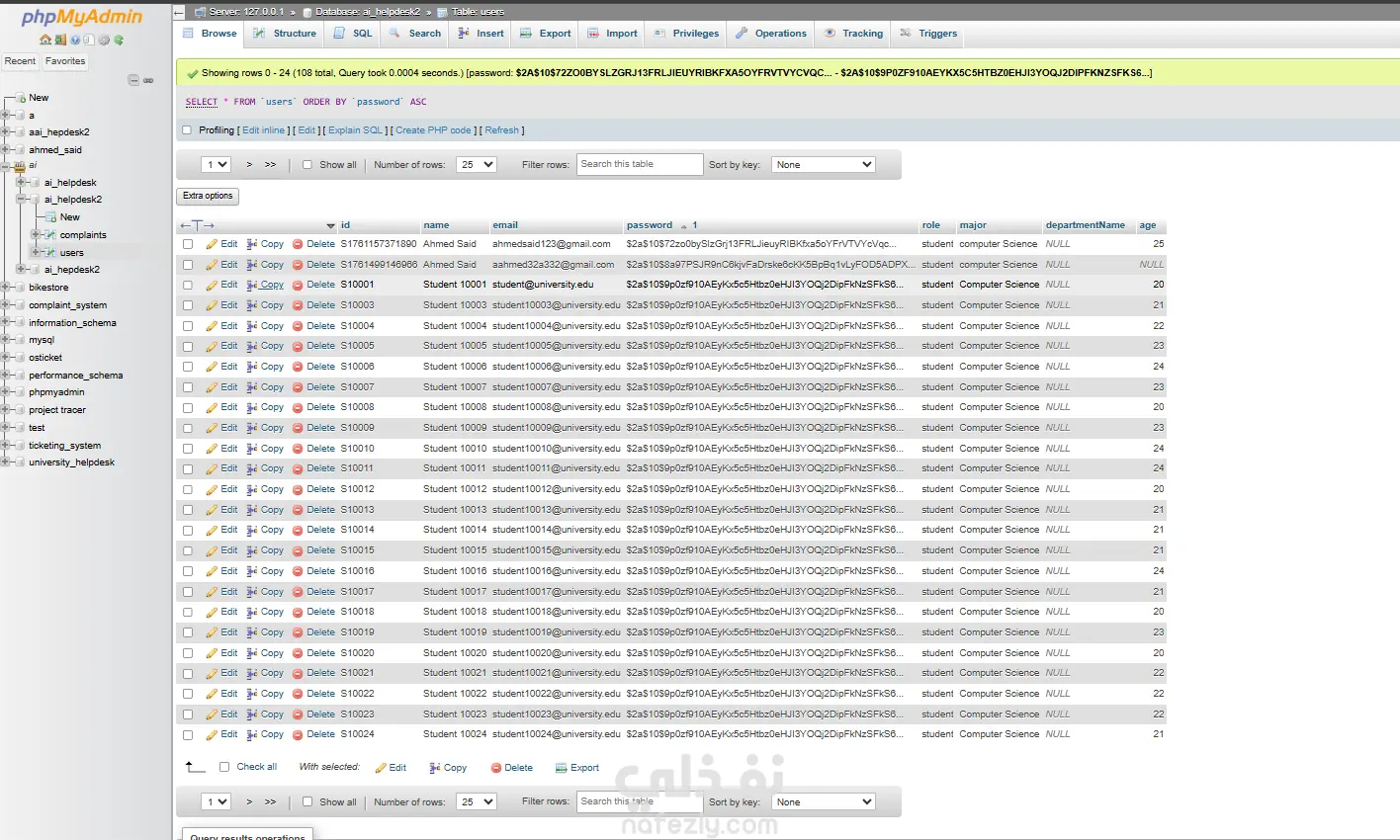Click the With selected Copy icon
The height and width of the screenshot is (840, 1400).
435,768
